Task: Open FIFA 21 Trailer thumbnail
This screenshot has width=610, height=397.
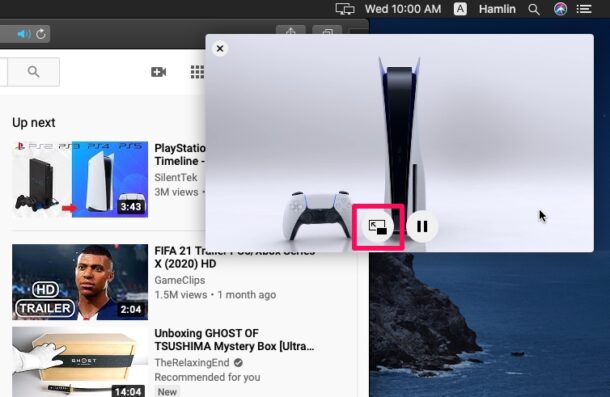Action: tap(80, 282)
